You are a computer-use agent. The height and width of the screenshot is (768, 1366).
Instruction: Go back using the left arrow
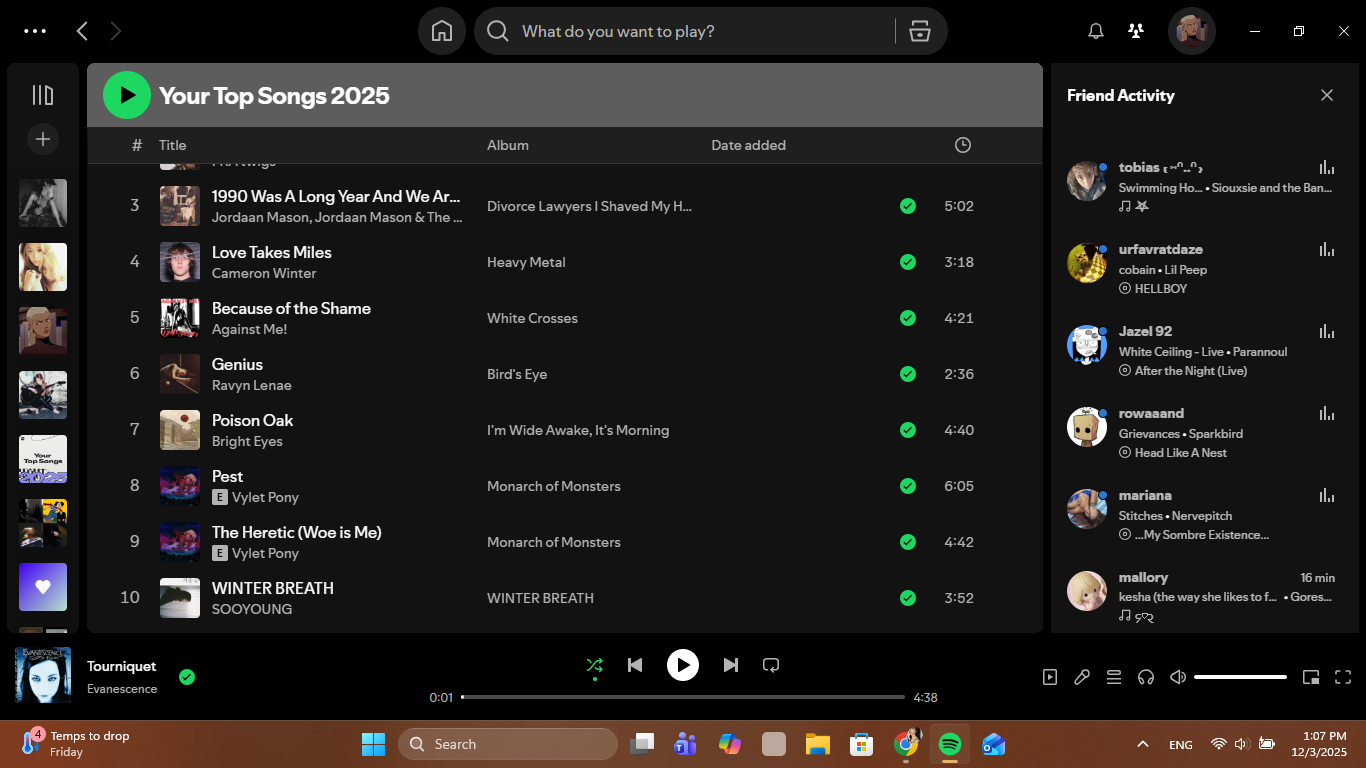(x=82, y=31)
